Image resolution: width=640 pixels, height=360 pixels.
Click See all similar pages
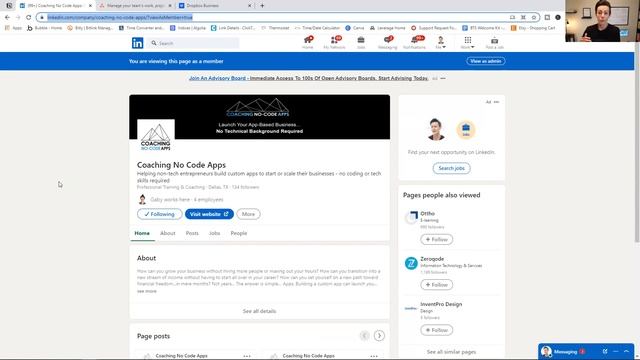click(x=451, y=351)
